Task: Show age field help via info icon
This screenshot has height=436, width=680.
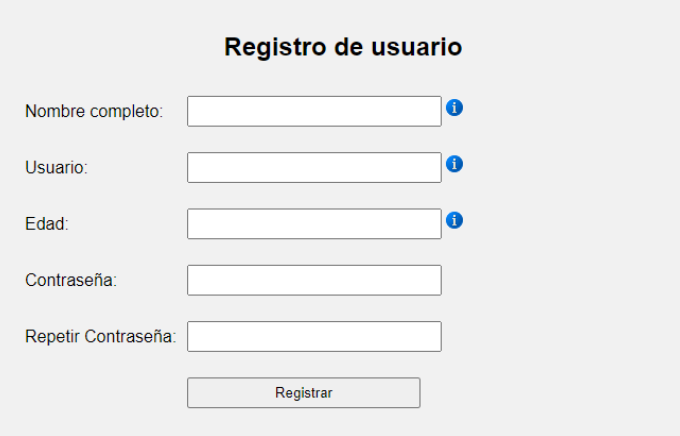Action: coord(454,220)
